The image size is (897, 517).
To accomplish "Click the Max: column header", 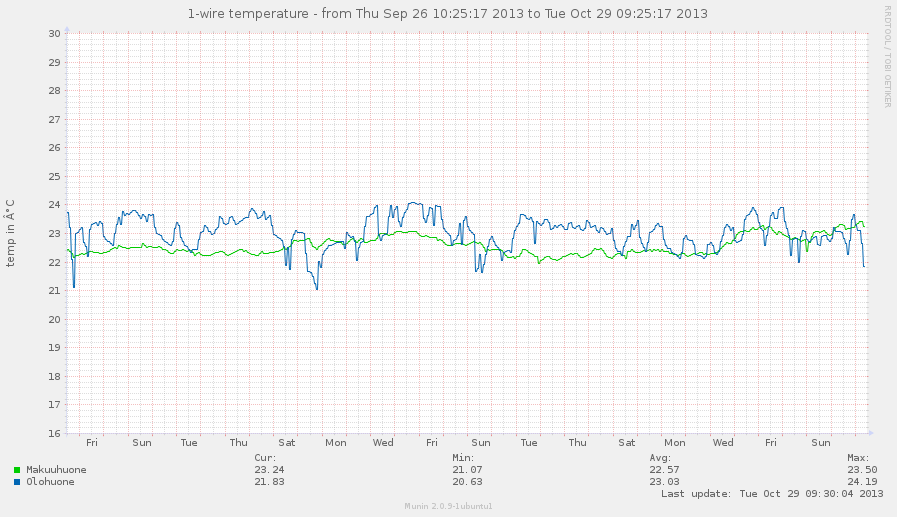I will pyautogui.click(x=858, y=457).
